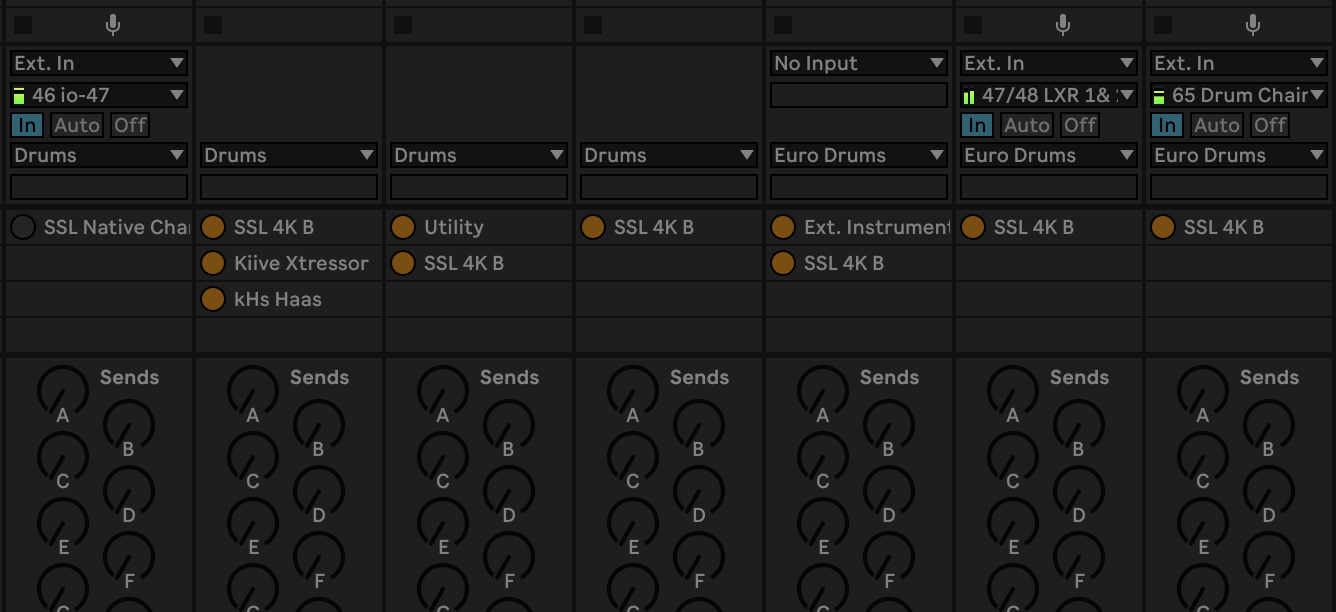Click empty input channel box below No Input
Image resolution: width=1336 pixels, height=612 pixels.
[859, 95]
